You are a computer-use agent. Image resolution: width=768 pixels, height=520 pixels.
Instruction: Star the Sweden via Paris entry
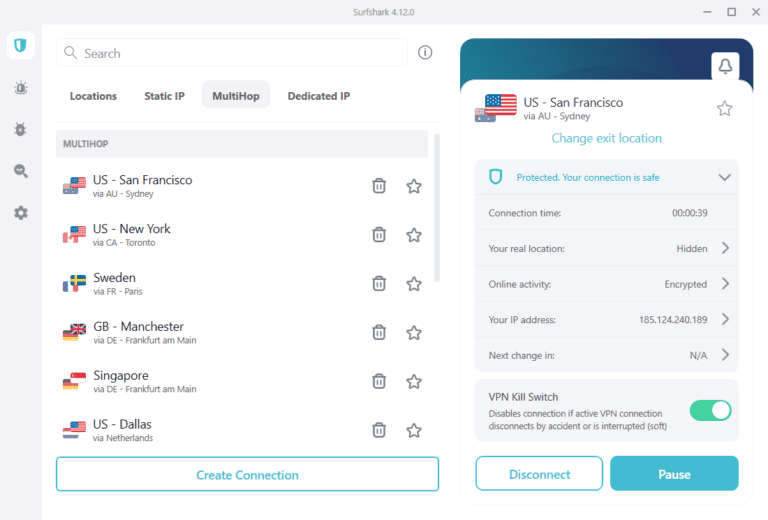pos(414,284)
